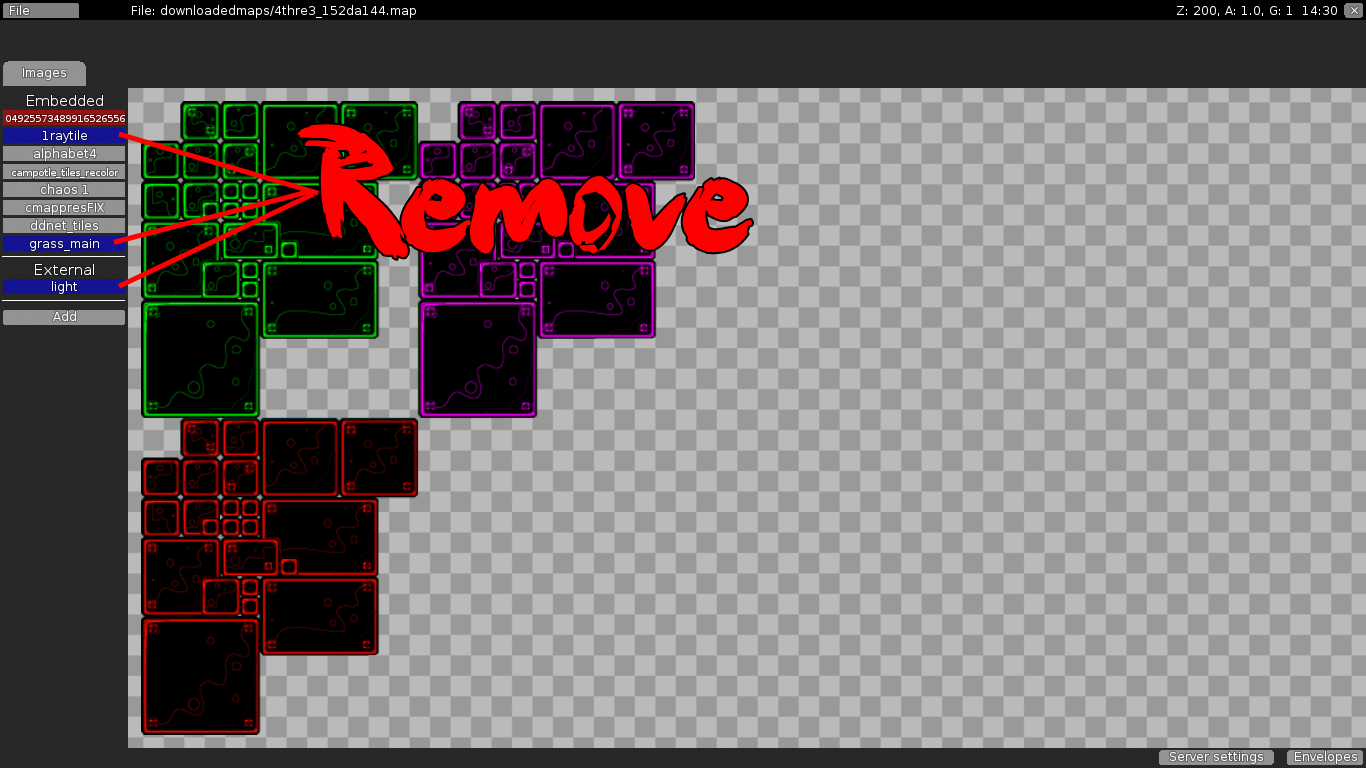Open Server settings panel
Viewport: 1366px width, 768px height.
tap(1215, 757)
